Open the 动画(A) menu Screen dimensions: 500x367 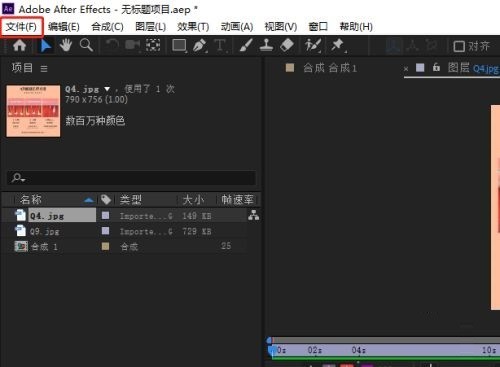tap(237, 27)
